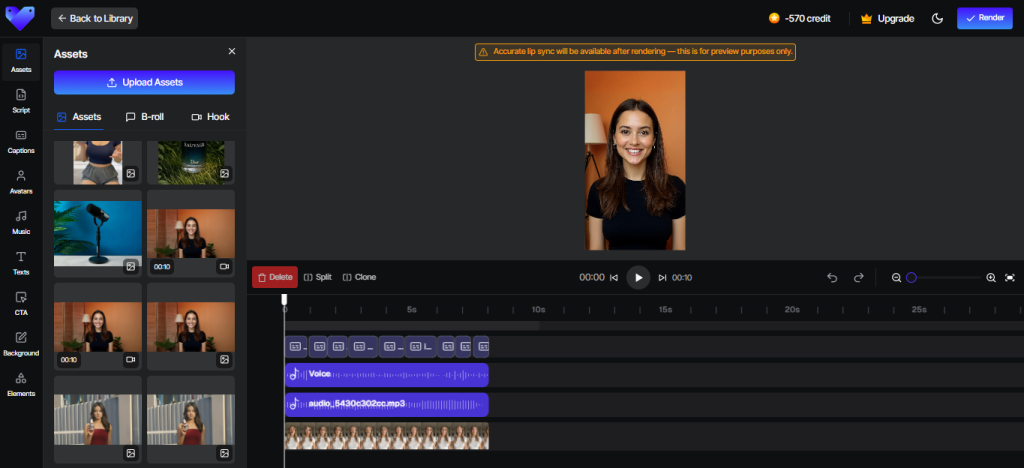Click the credit coin balance
The image size is (1024, 468).
click(x=800, y=18)
